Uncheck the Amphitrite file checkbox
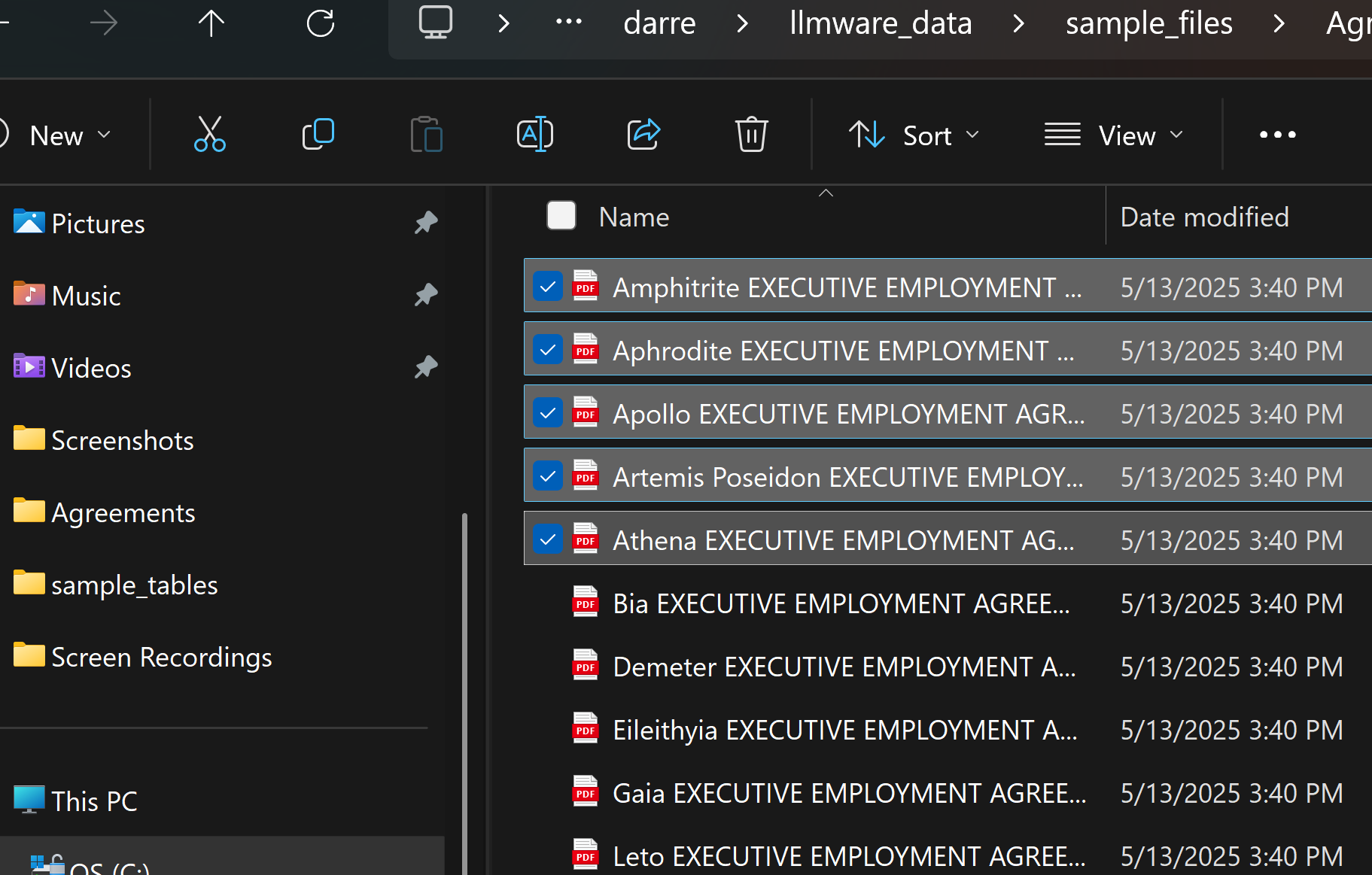Viewport: 1372px width, 875px height. 548,287
